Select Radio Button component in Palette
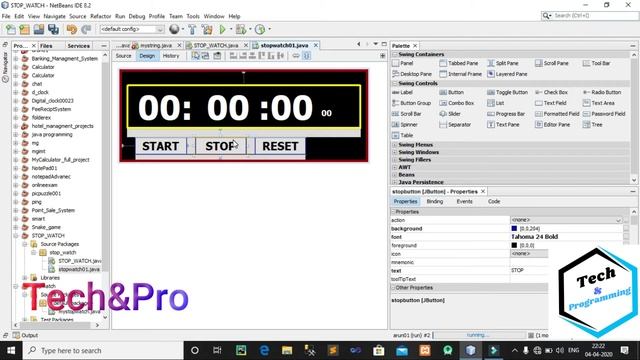The image size is (640, 360). coord(602,92)
